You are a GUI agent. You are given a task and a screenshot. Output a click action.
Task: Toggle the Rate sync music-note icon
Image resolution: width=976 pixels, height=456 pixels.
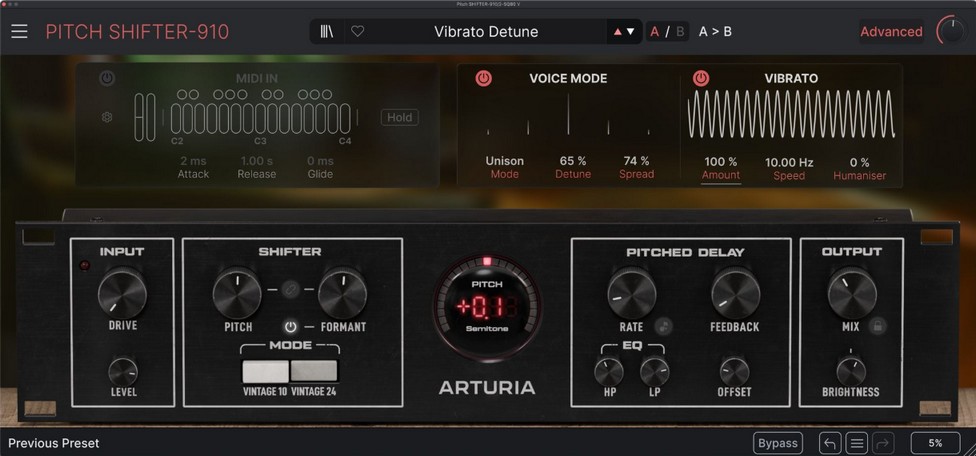click(664, 326)
